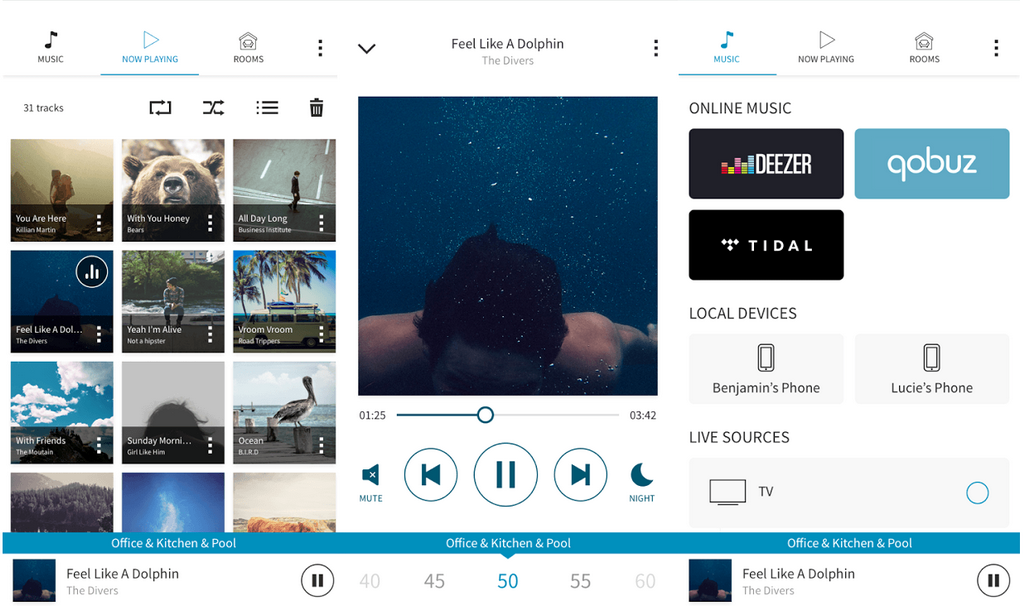The image size is (1024, 606).
Task: Skip to the next track
Action: 580,474
